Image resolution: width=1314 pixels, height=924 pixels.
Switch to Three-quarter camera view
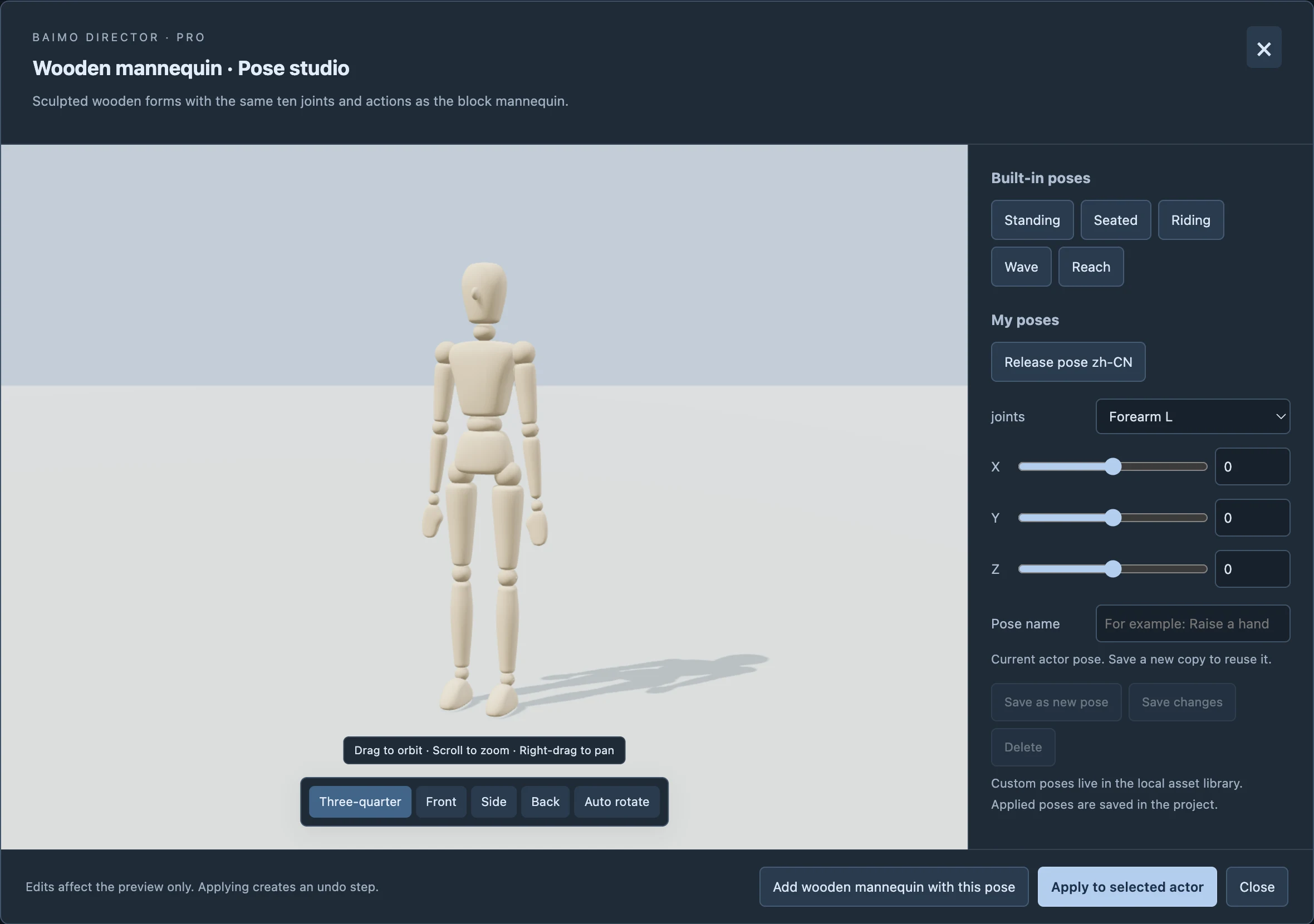(360, 802)
